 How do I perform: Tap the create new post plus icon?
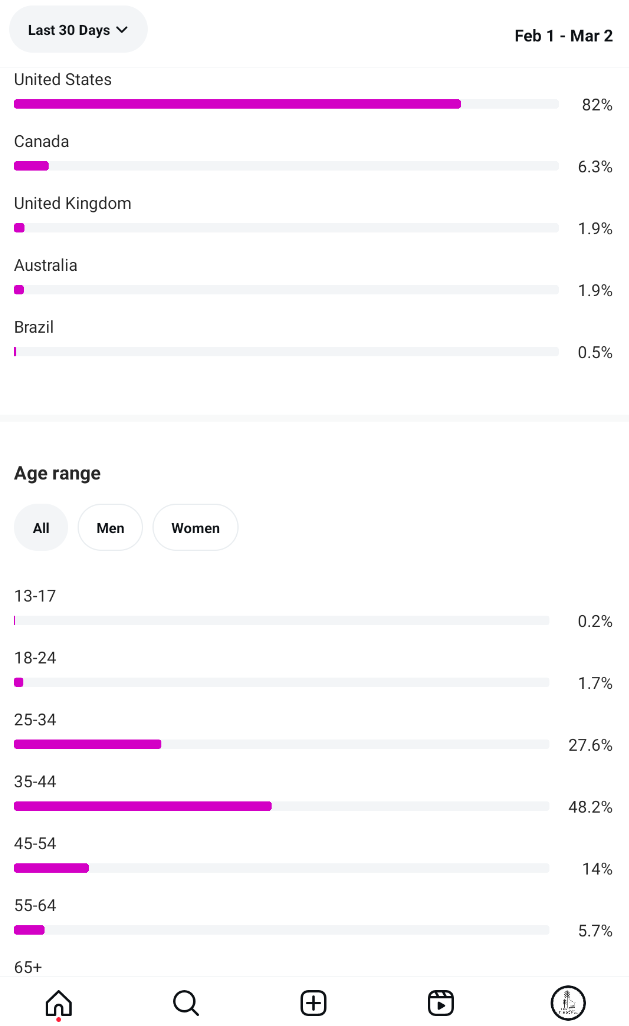coord(314,1002)
